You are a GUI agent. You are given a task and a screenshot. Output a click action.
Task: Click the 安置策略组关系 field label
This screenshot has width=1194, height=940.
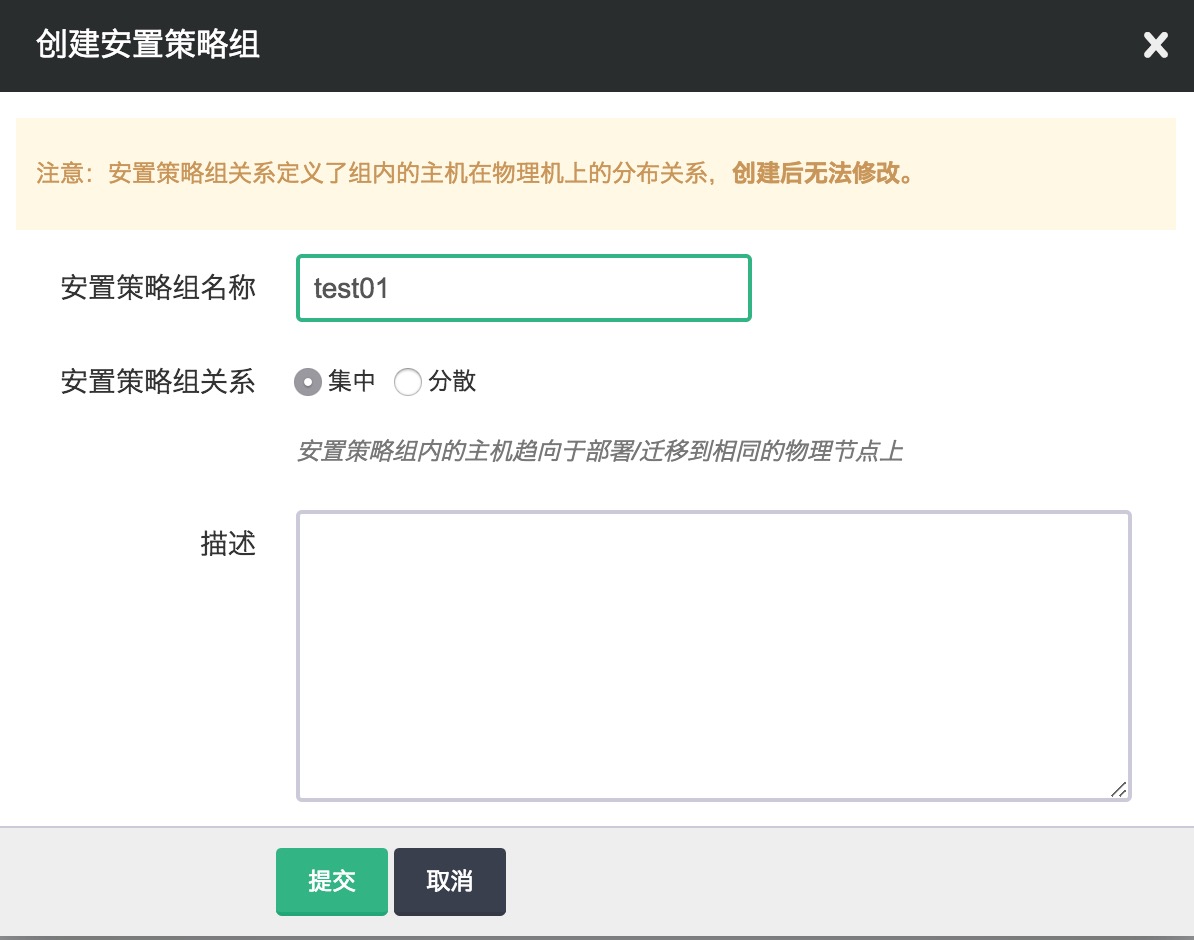tap(158, 381)
